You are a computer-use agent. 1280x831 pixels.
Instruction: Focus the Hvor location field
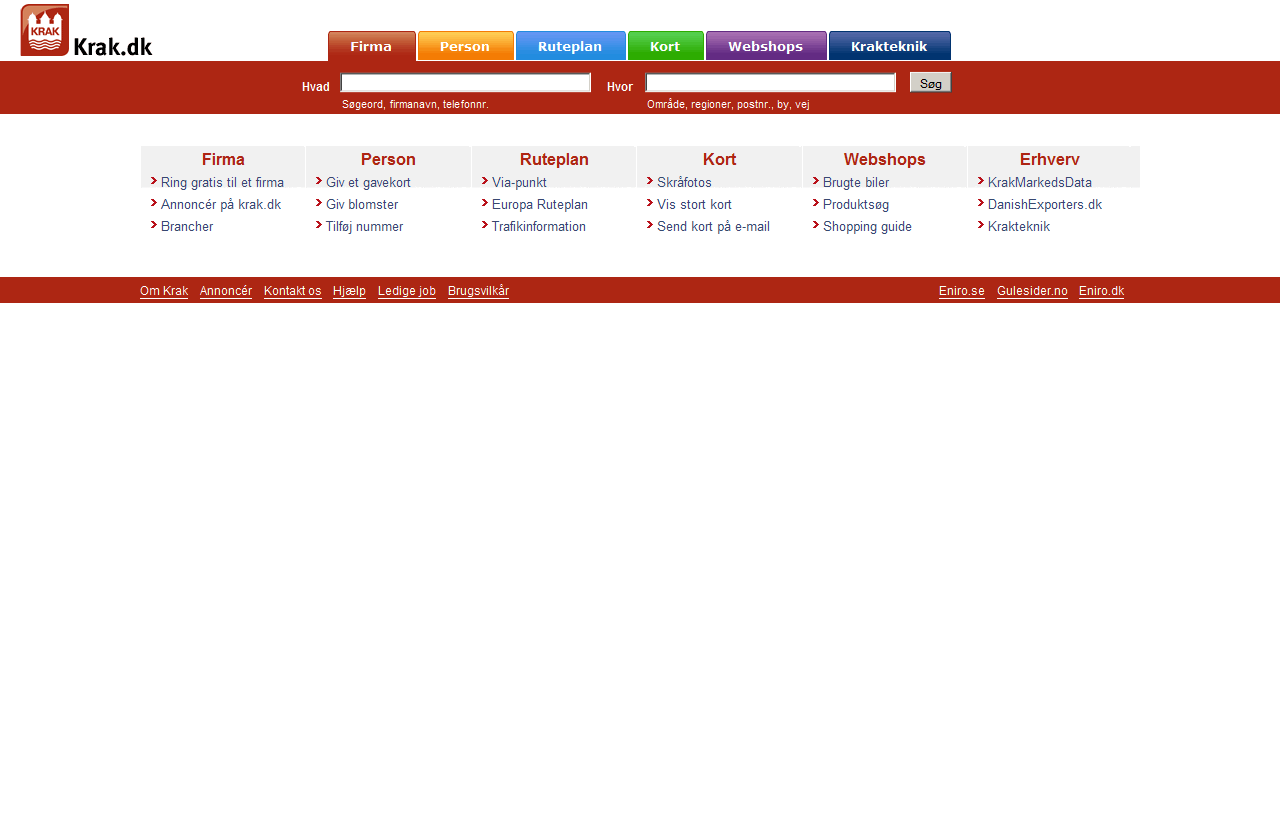pyautogui.click(x=770, y=83)
